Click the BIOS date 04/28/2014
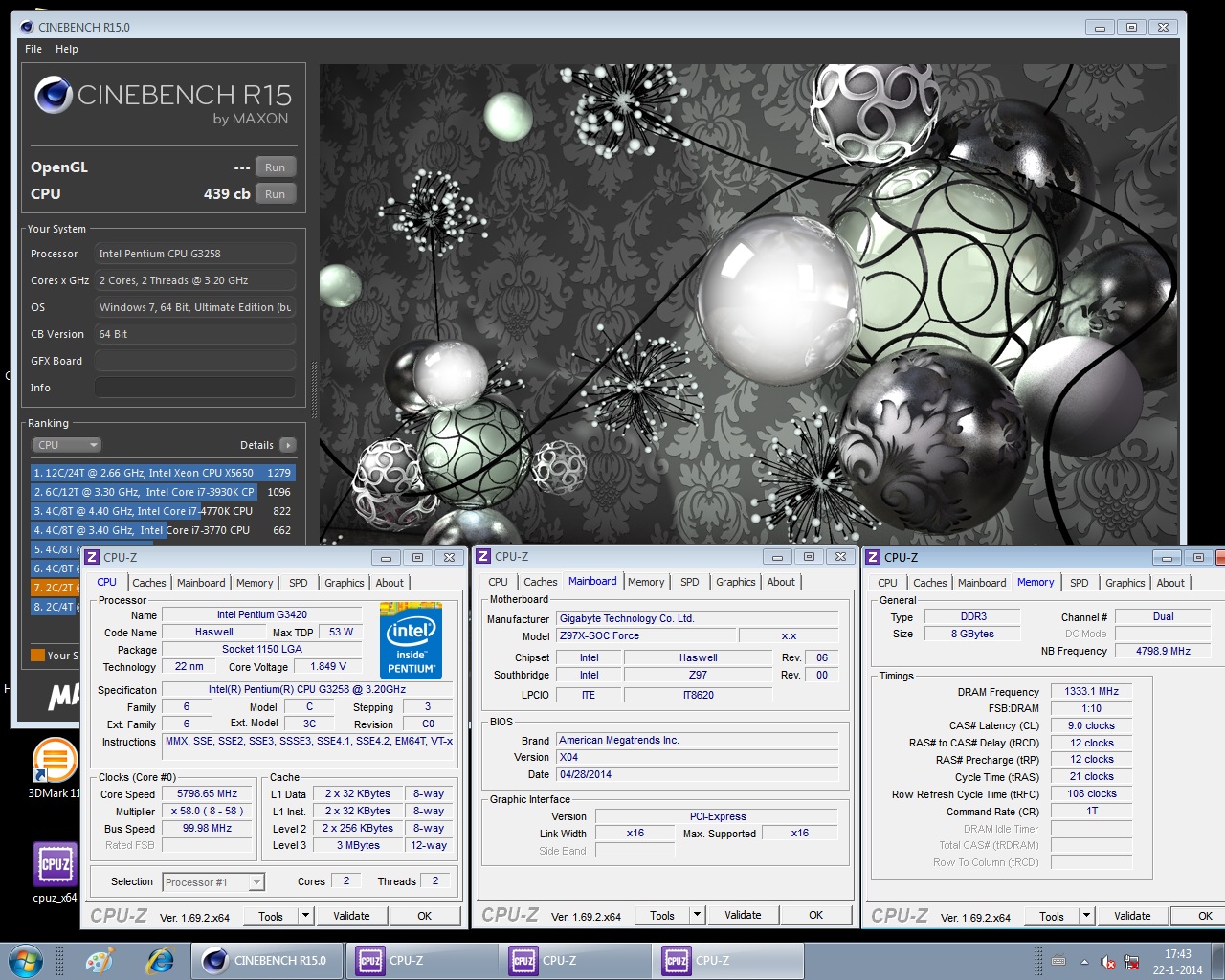This screenshot has height=980, width=1225. (697, 774)
